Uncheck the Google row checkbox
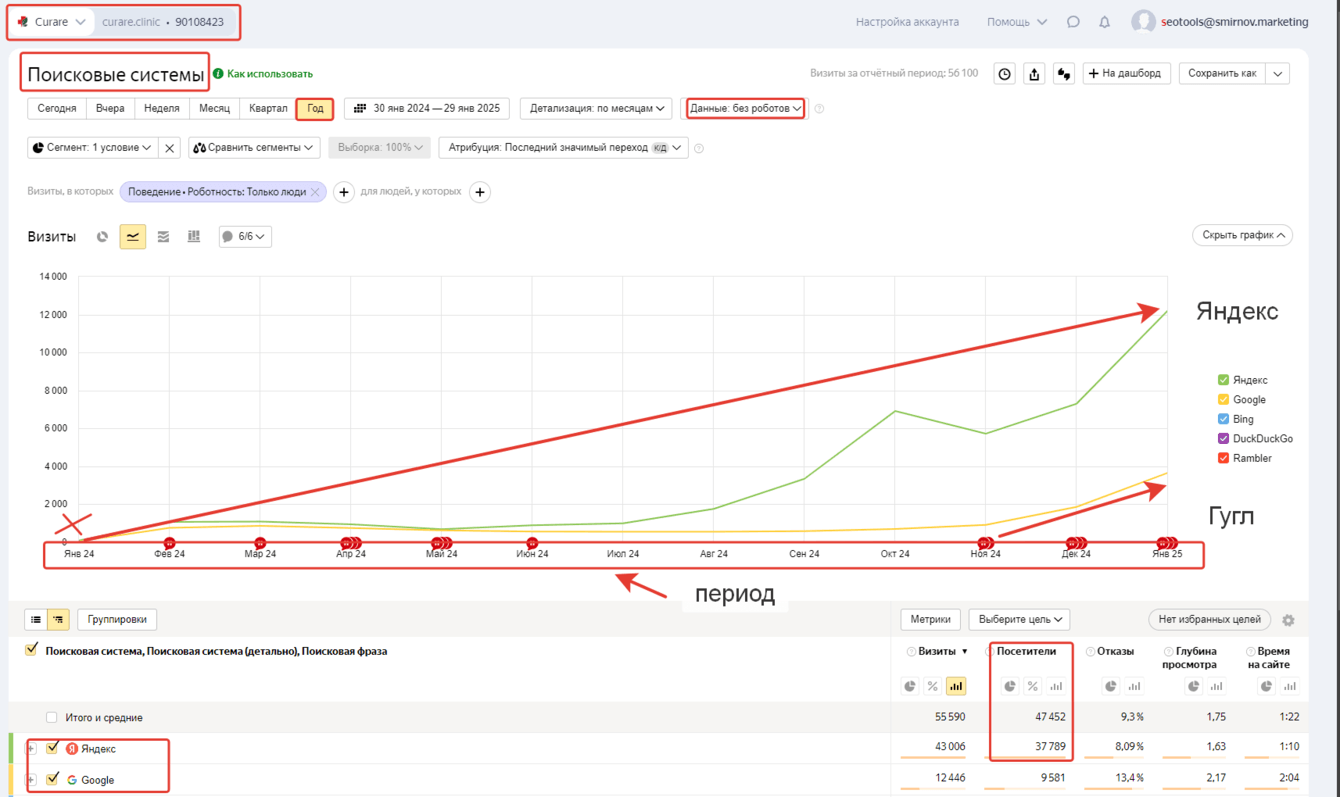Screen dimensions: 1340x797 (53, 779)
